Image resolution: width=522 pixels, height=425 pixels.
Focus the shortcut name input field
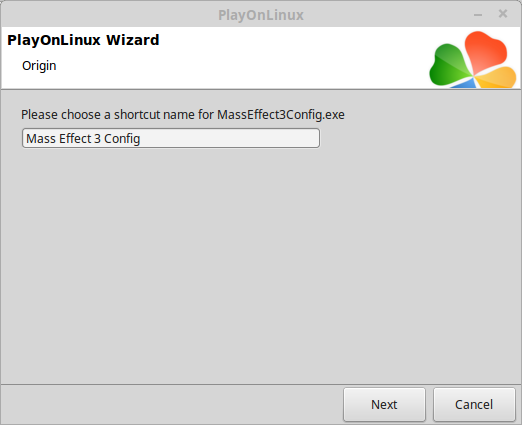(171, 138)
